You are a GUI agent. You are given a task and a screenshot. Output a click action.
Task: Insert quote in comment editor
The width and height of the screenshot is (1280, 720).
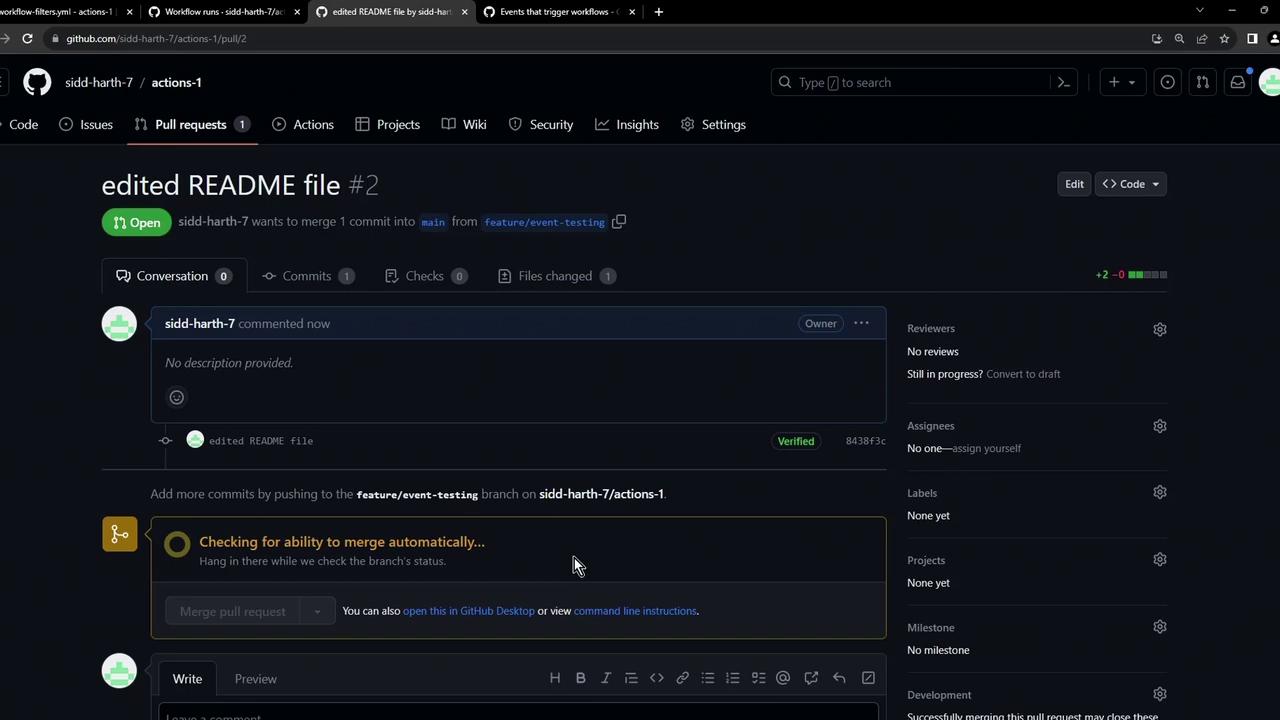click(631, 678)
